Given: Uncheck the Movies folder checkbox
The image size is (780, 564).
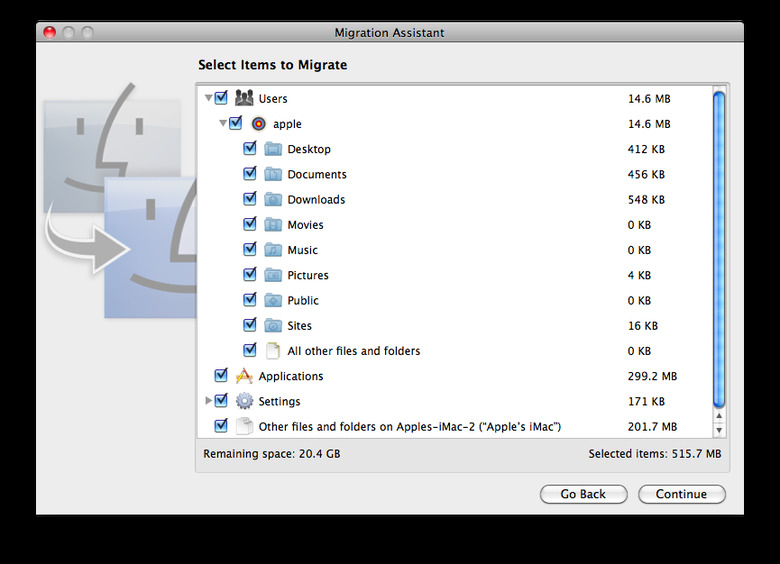Looking at the screenshot, I should [250, 224].
